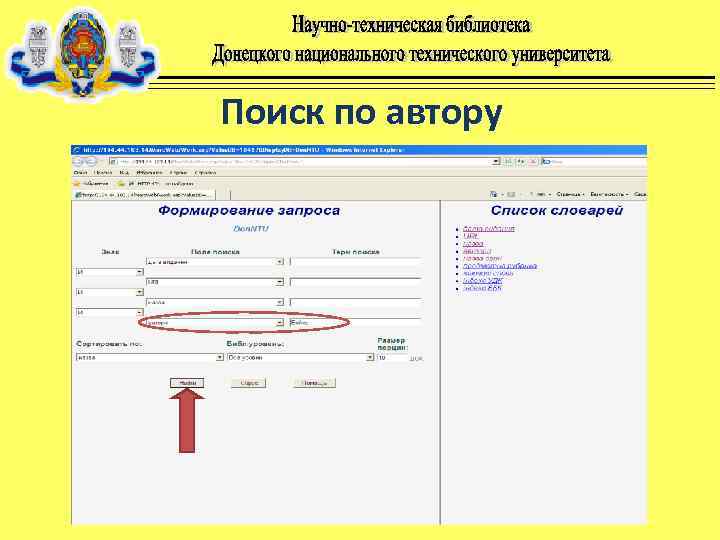Viewport: 720px width, 540px height.
Task: Click the search magnifier icon by the address bar
Action: click(546, 162)
